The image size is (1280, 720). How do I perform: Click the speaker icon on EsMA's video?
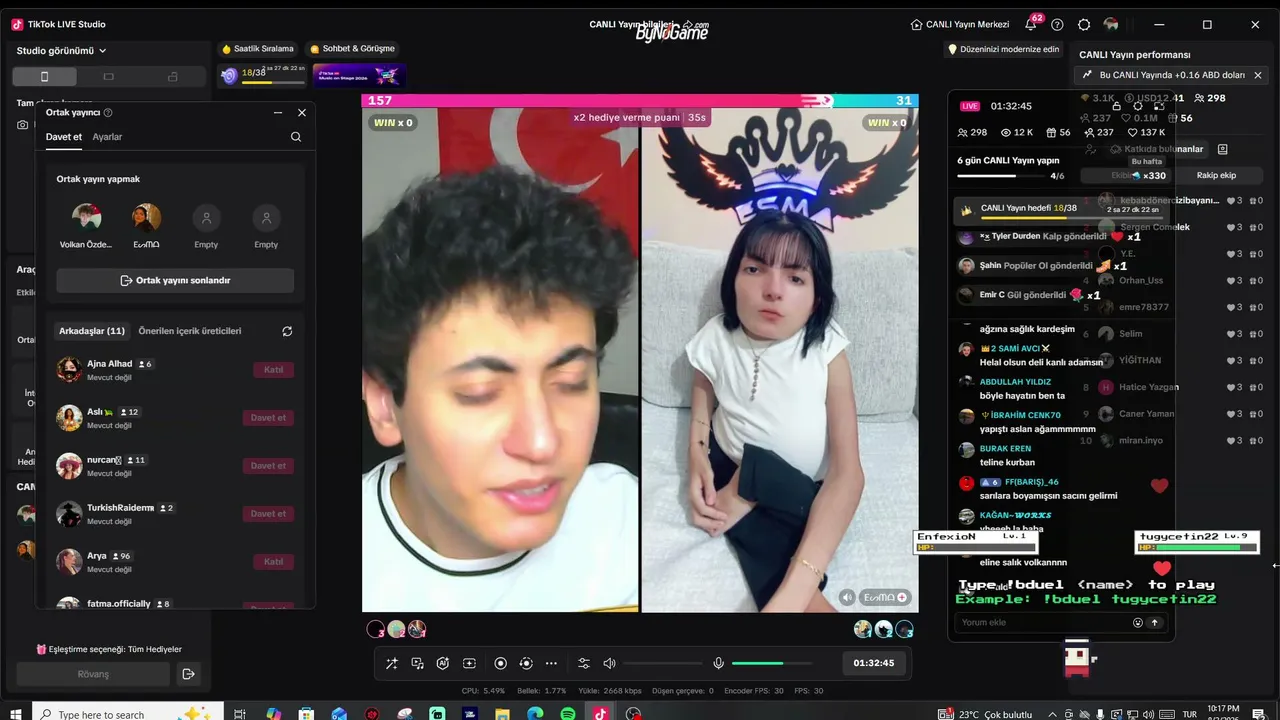click(847, 597)
